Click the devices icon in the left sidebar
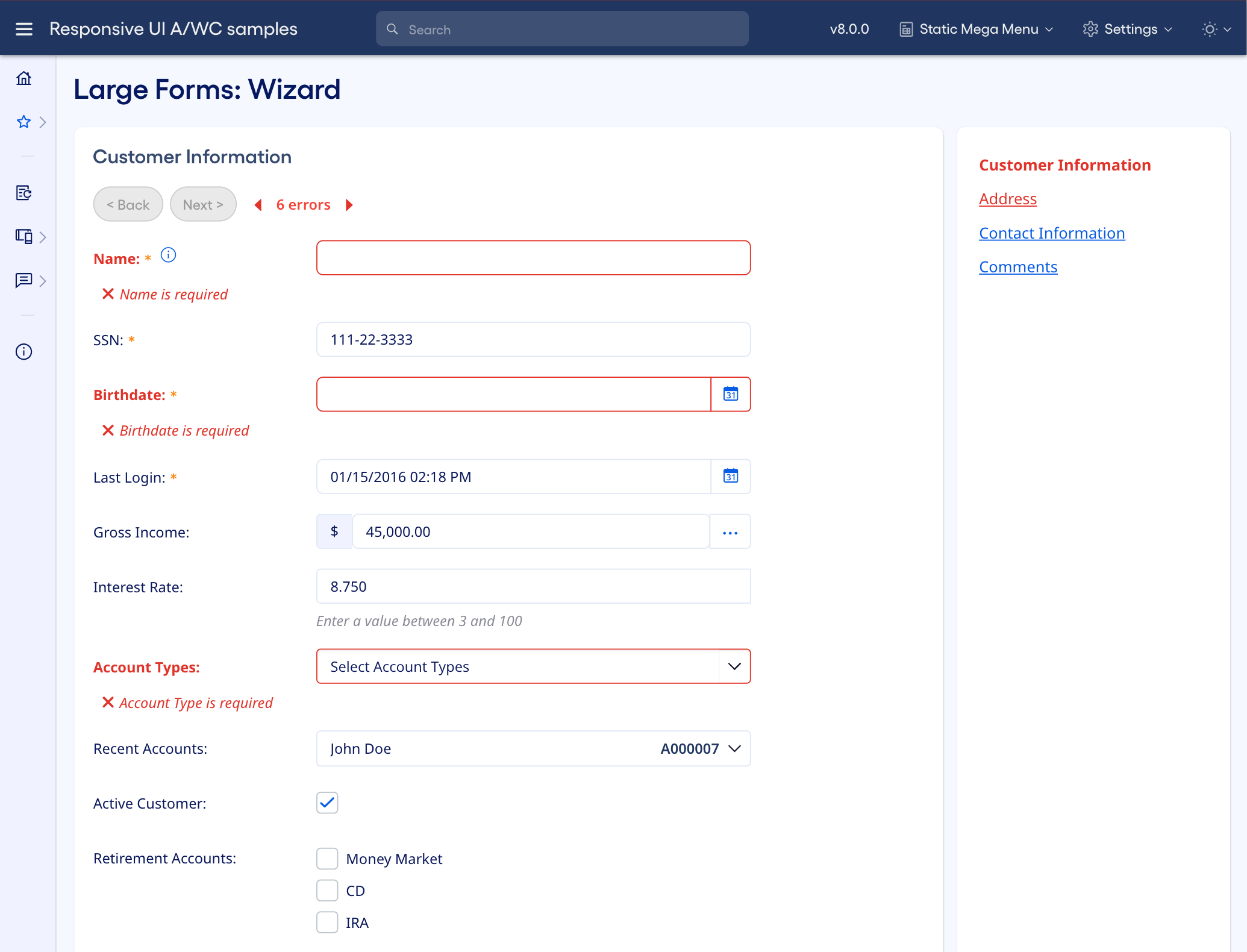Viewport: 1247px width, 952px height. pos(23,236)
